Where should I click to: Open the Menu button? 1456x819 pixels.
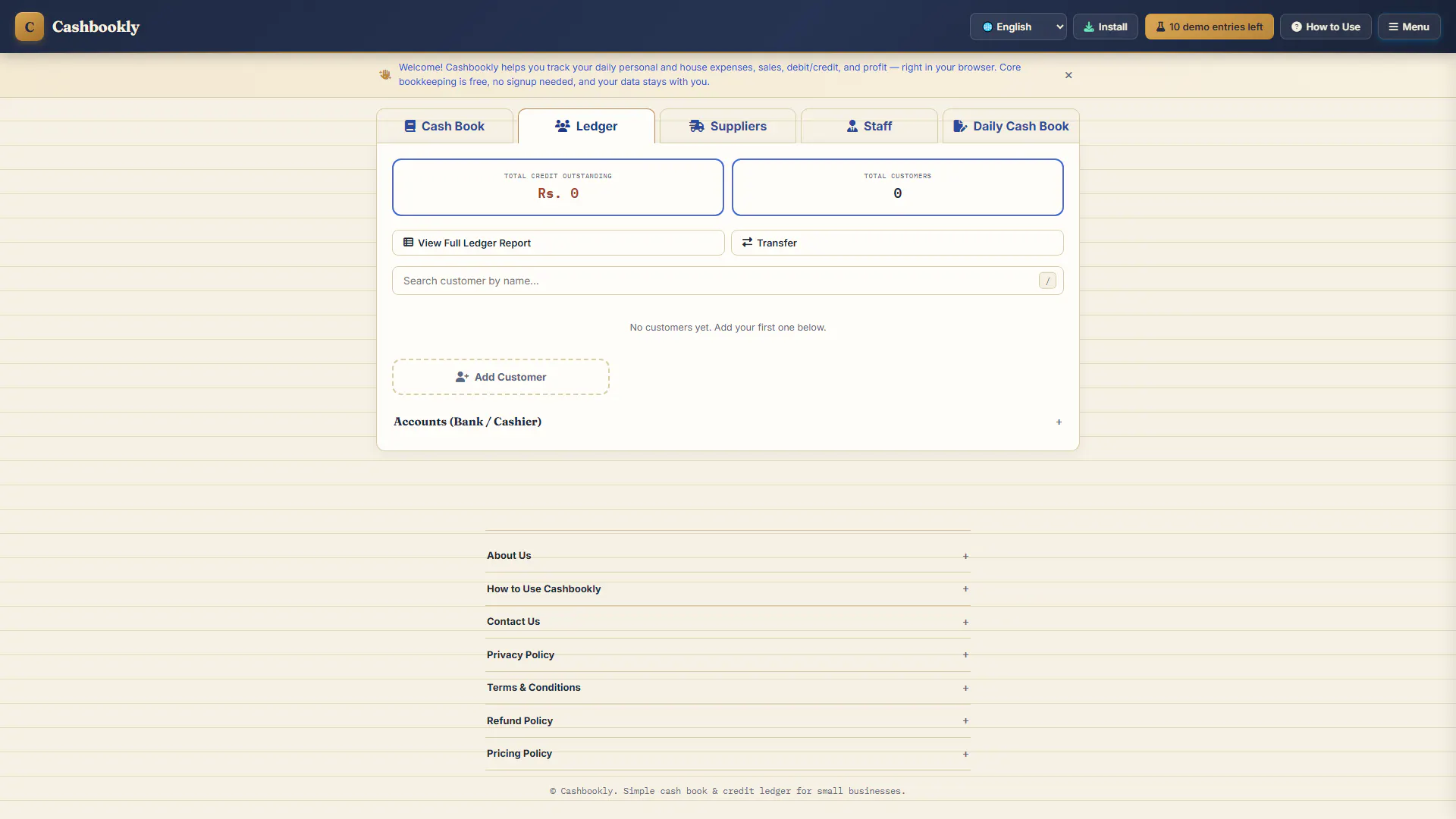1409,27
